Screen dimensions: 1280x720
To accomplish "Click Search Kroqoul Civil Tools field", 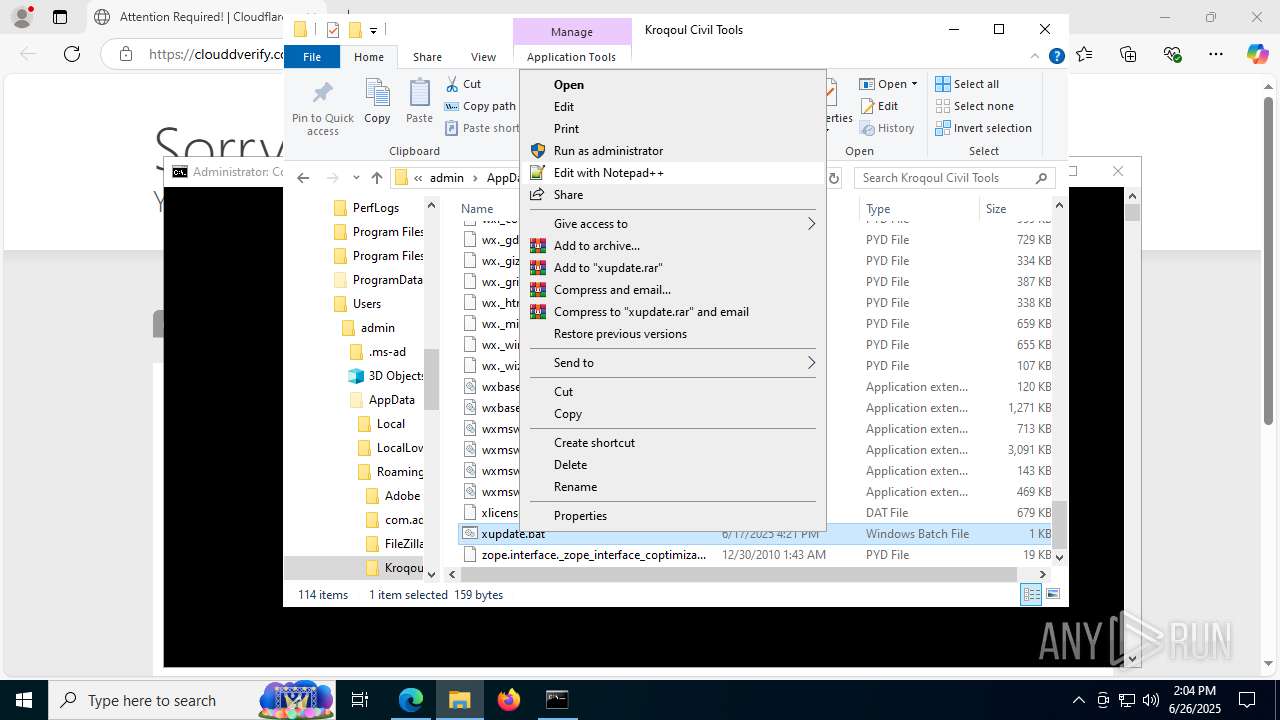I will pos(953,178).
